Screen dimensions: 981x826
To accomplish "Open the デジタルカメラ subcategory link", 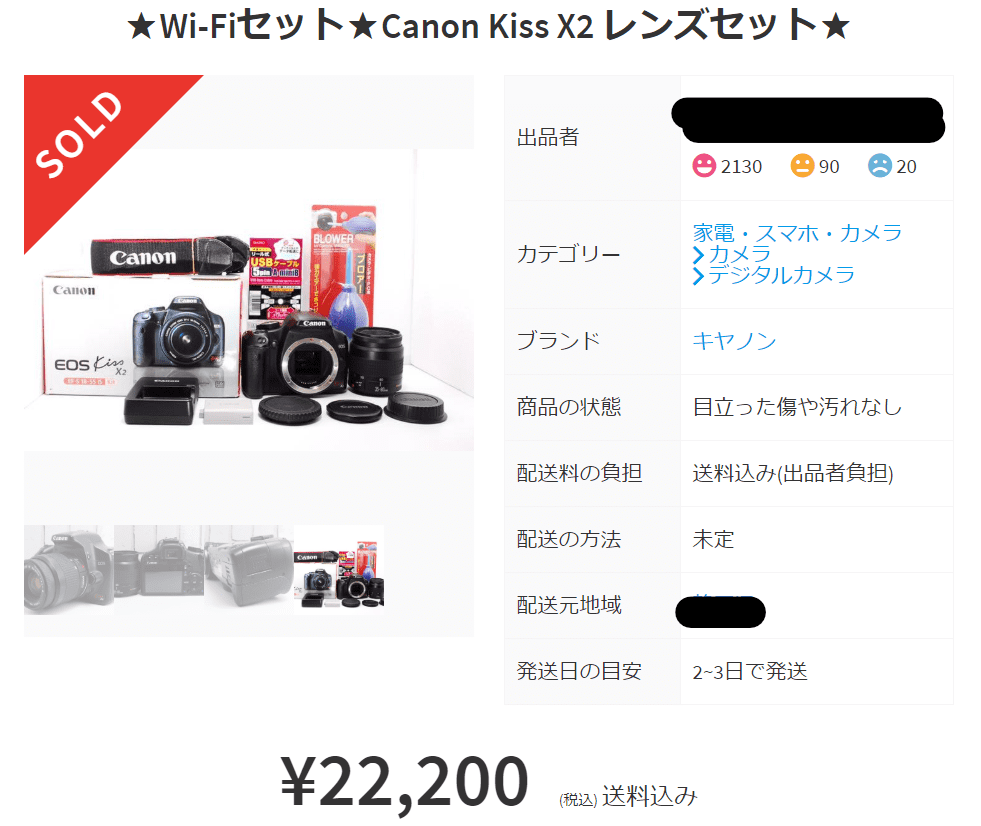I will tap(781, 275).
